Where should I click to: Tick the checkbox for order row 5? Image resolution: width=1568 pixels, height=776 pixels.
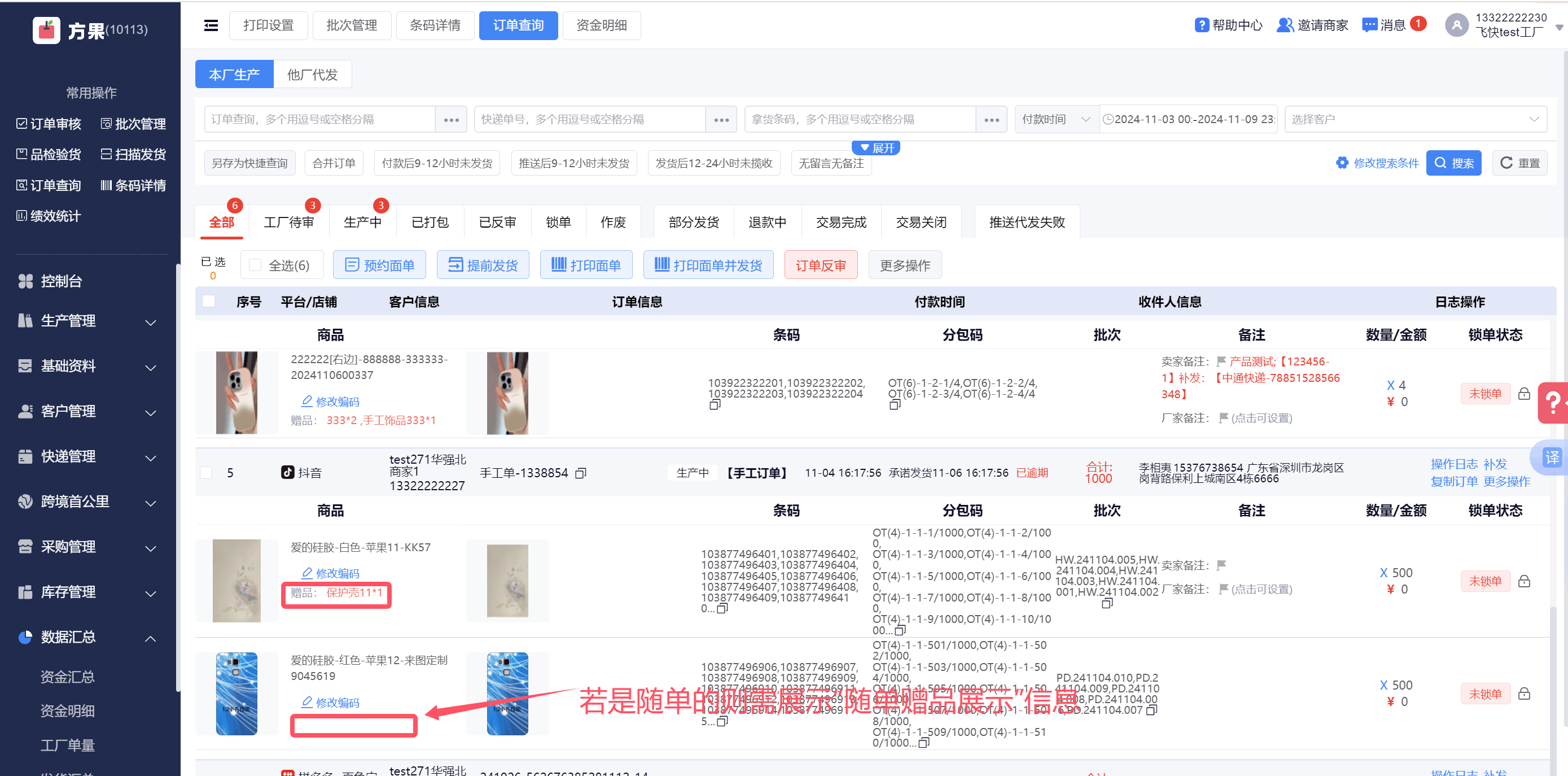tap(207, 473)
